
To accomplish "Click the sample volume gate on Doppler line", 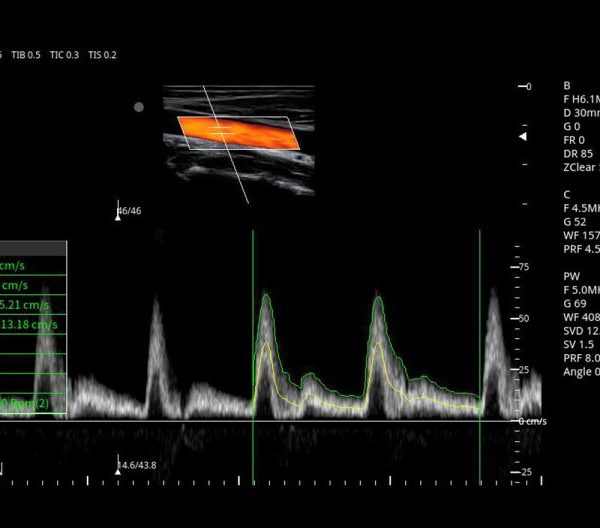I will (x=222, y=129).
